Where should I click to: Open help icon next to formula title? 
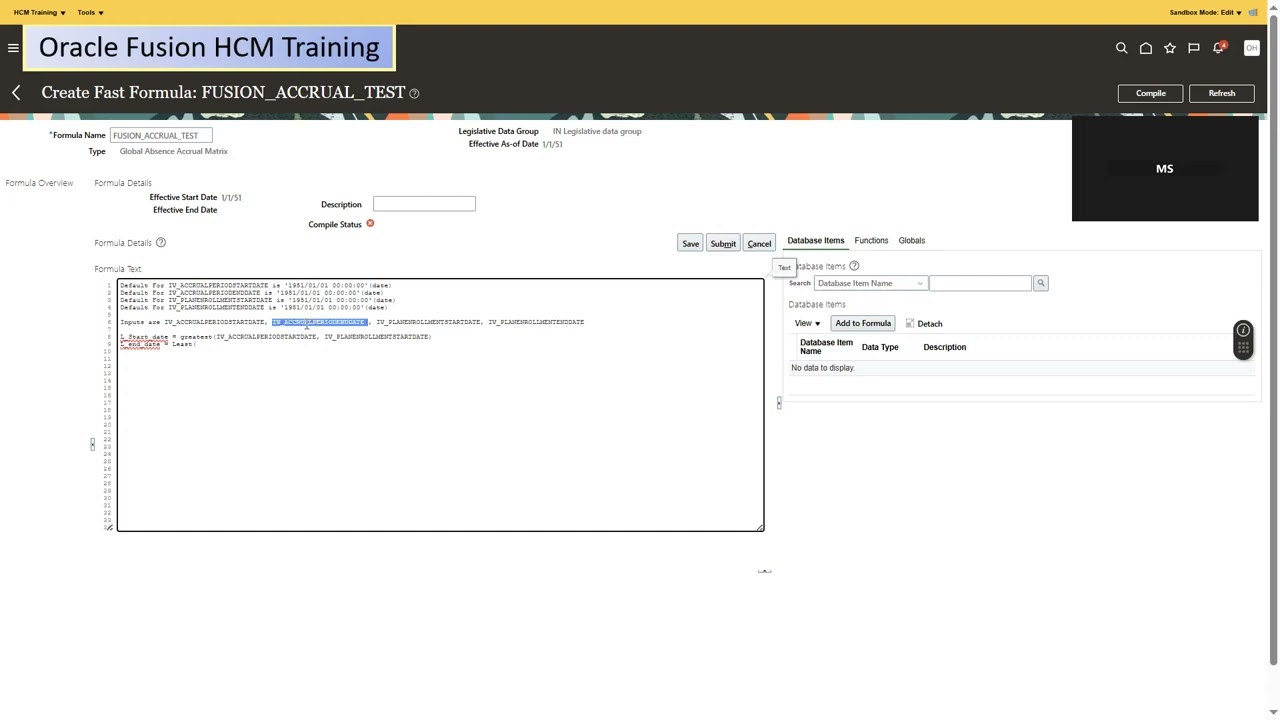coord(414,93)
